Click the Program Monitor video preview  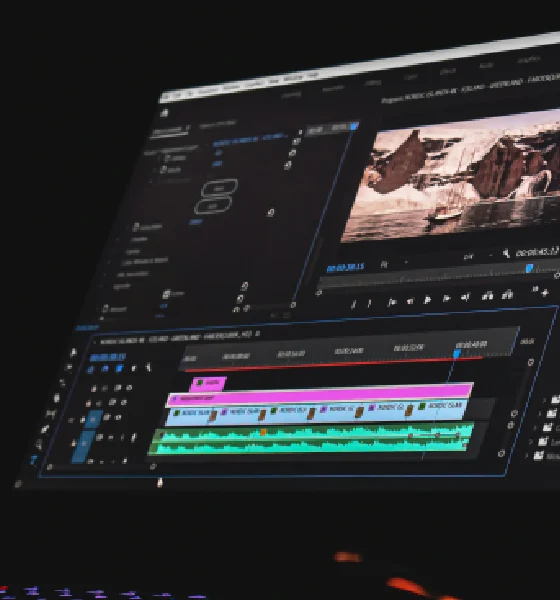pos(451,176)
